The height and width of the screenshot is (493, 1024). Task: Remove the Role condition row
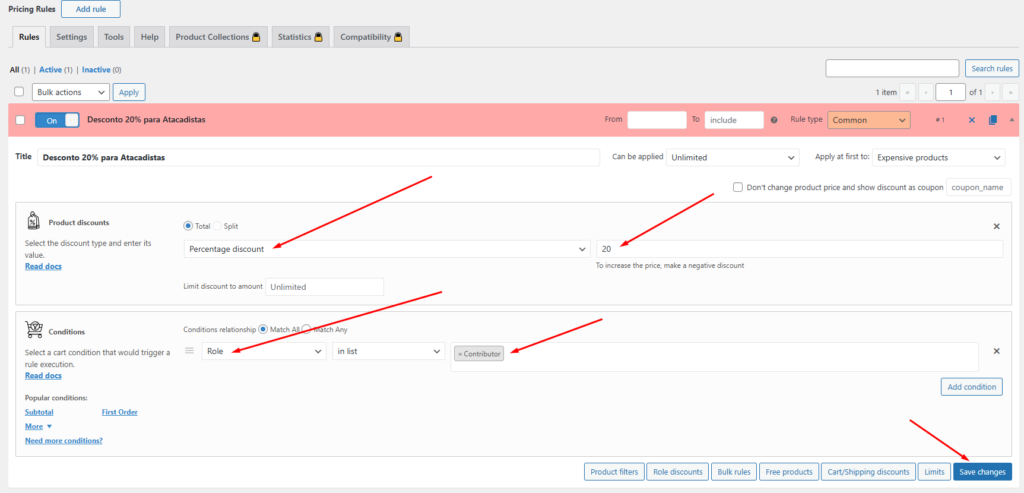click(x=997, y=351)
